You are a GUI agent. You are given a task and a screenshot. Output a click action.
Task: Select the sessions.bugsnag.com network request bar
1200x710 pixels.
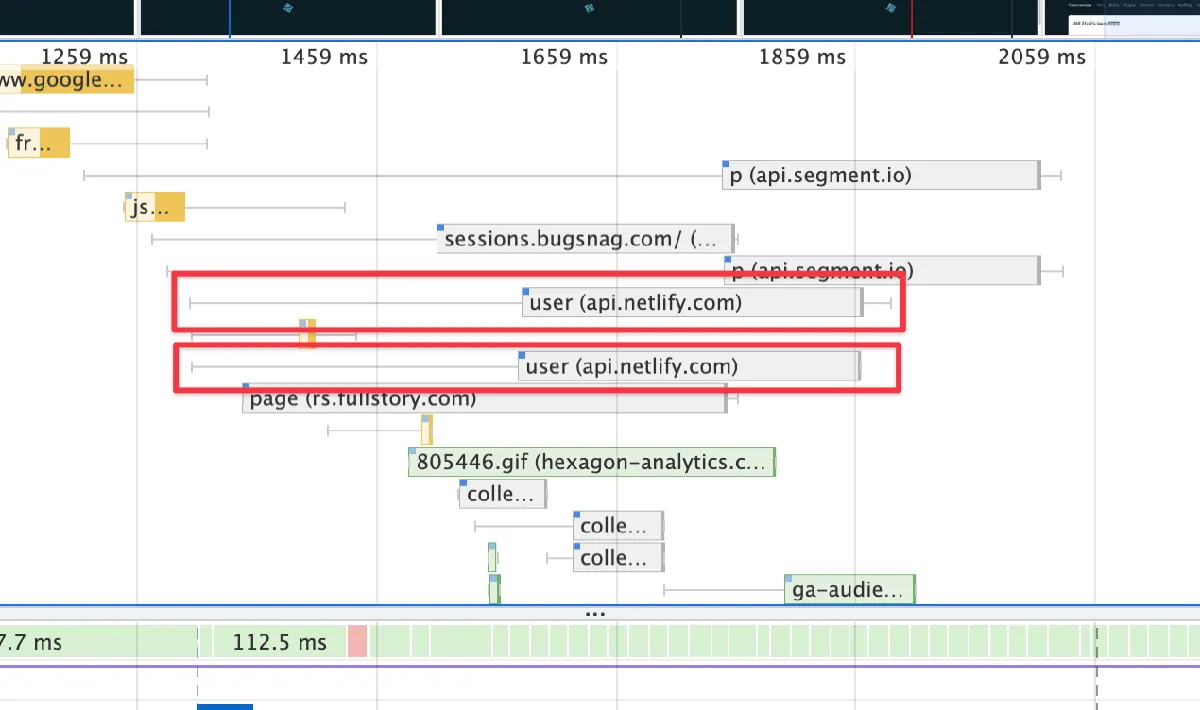586,239
